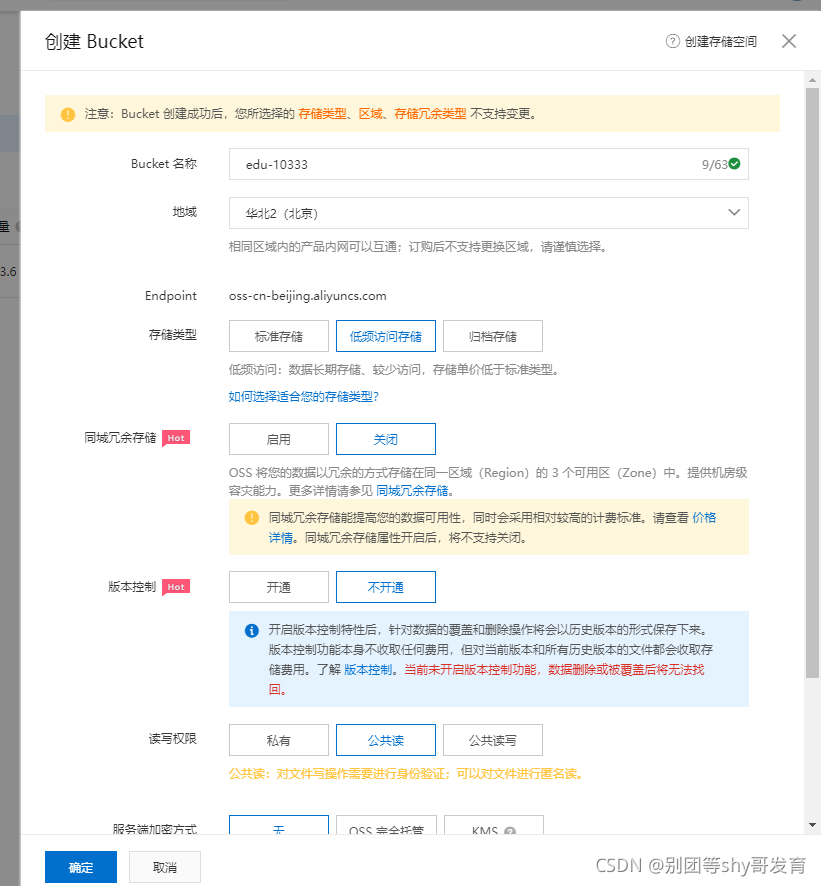Viewport: 821px width, 886px height.
Task: Select 归档存储 storage type
Action: point(493,336)
